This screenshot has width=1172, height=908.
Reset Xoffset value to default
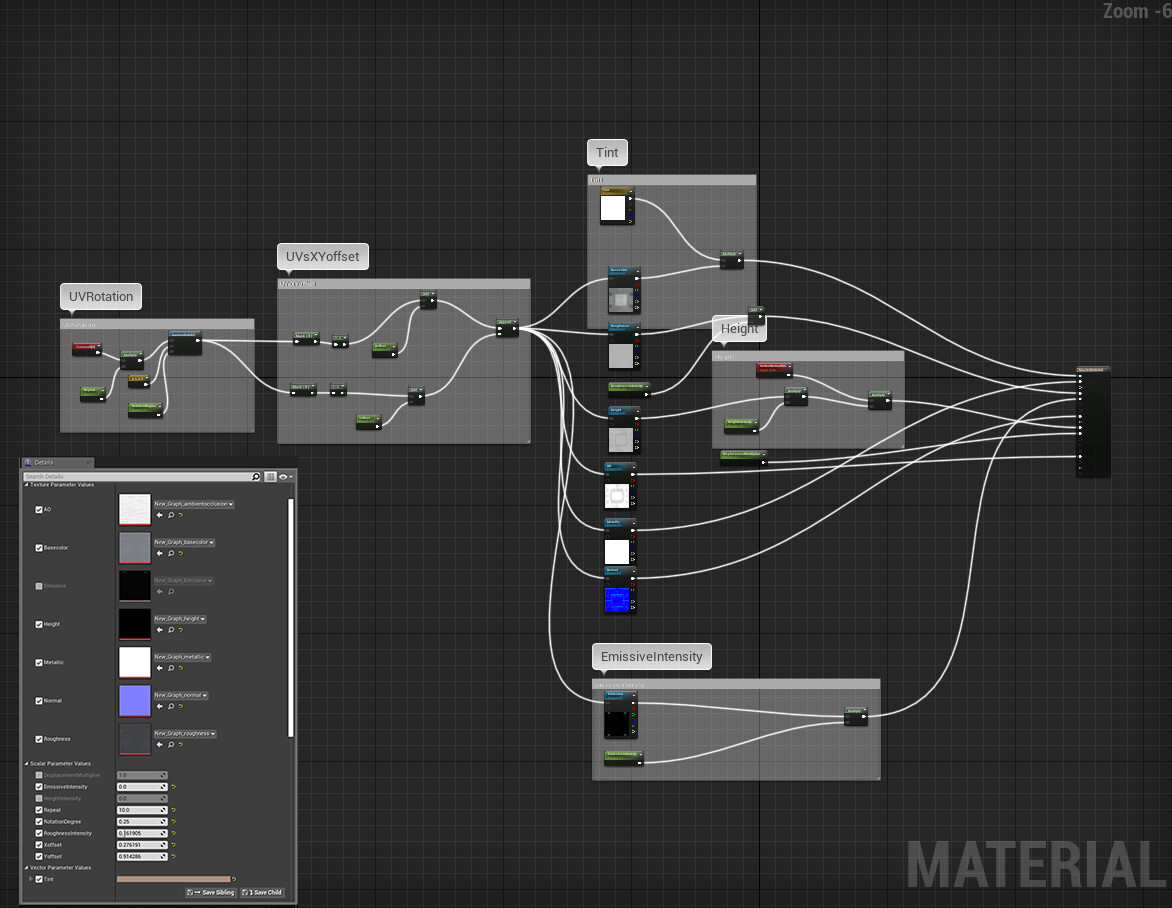[x=173, y=844]
